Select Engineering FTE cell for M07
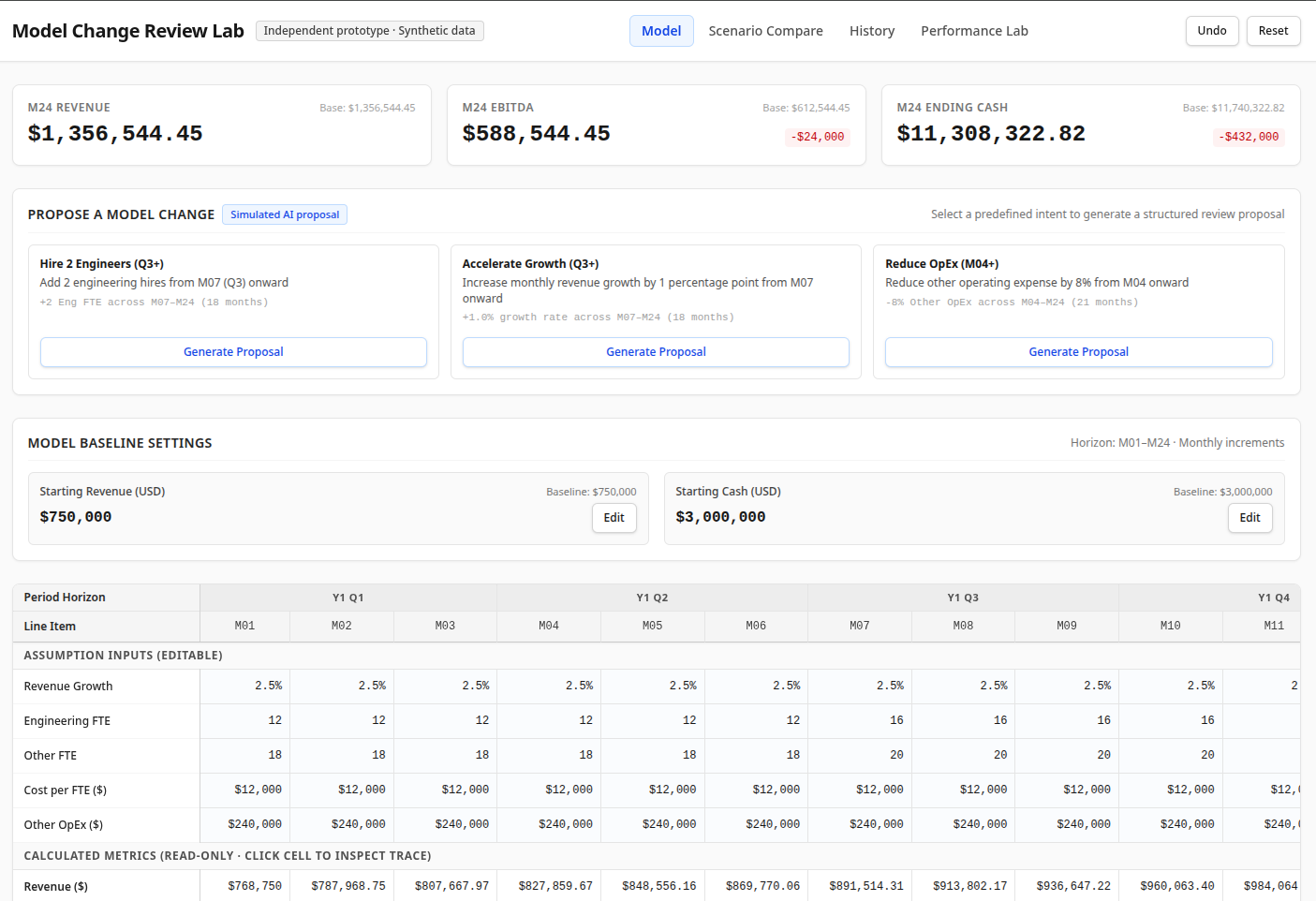 (860, 721)
